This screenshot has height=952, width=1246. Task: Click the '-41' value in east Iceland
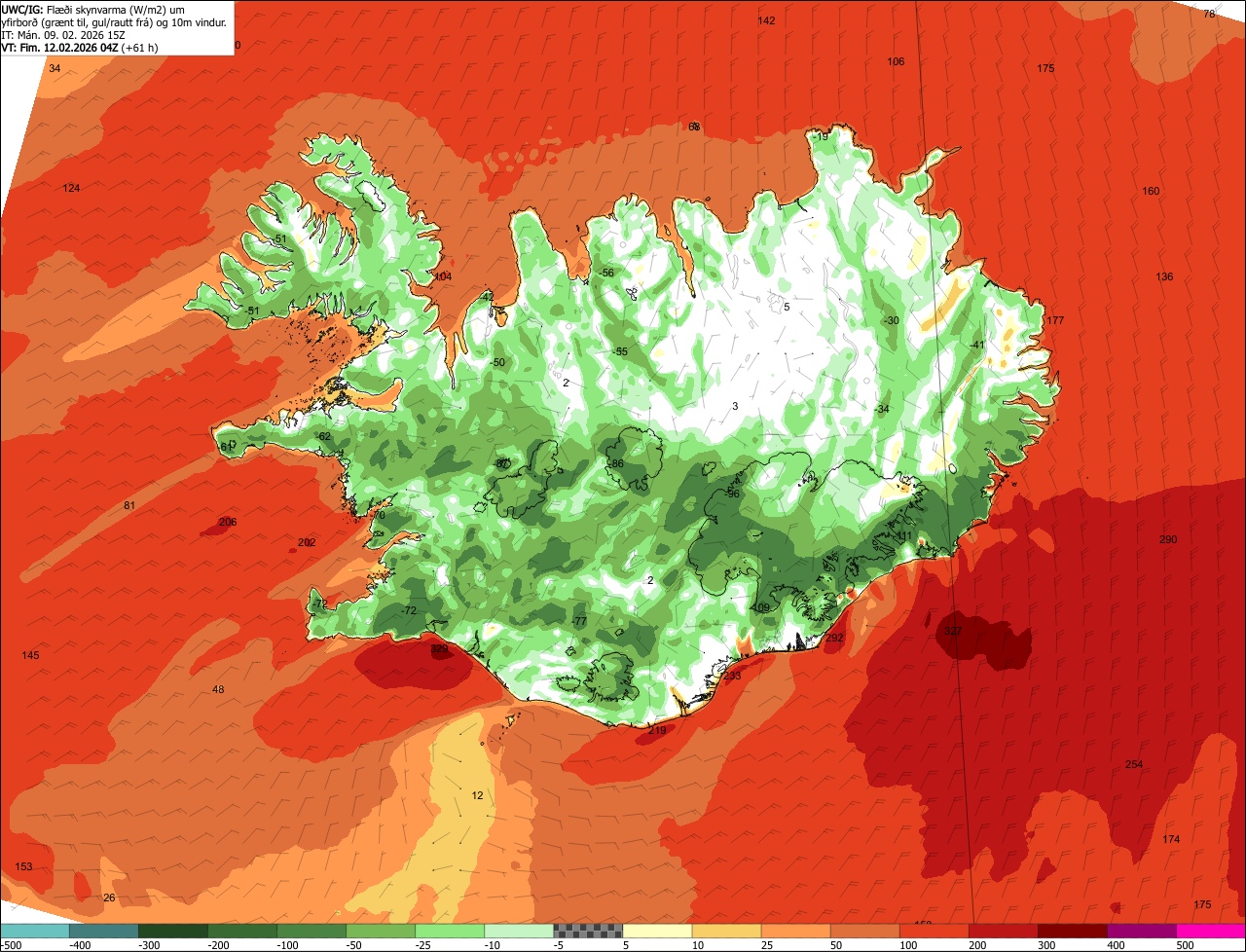coord(977,345)
